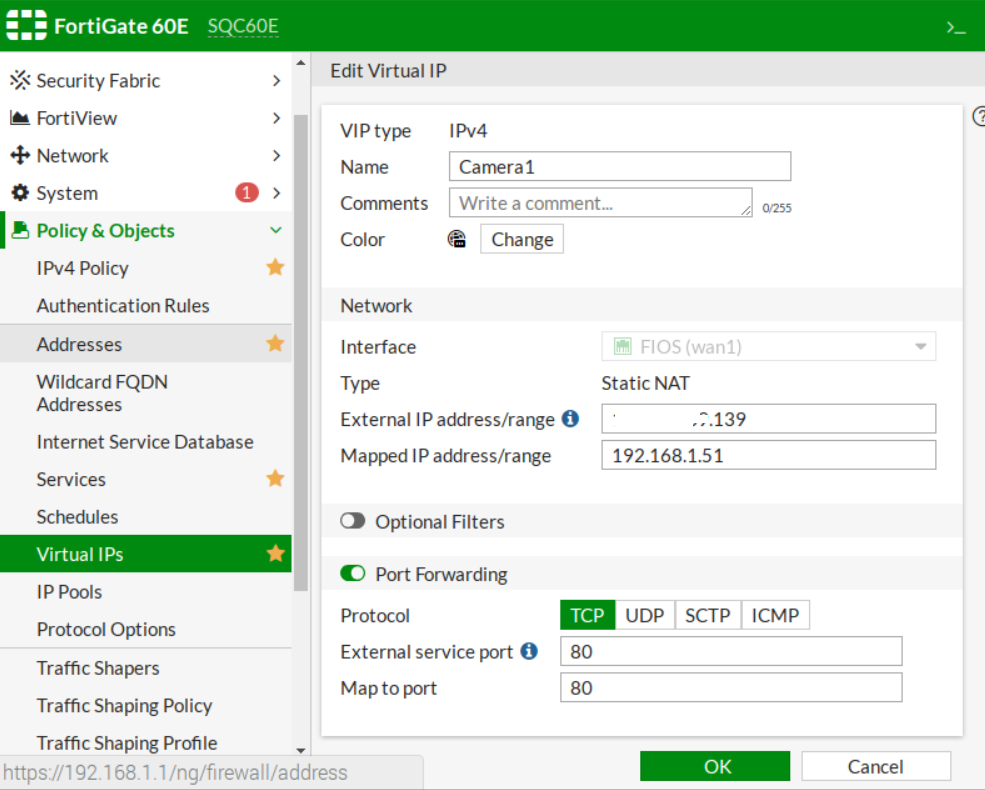Screen dimensions: 985x790
Task: Toggle favorite star for Addresses
Action: pos(275,344)
